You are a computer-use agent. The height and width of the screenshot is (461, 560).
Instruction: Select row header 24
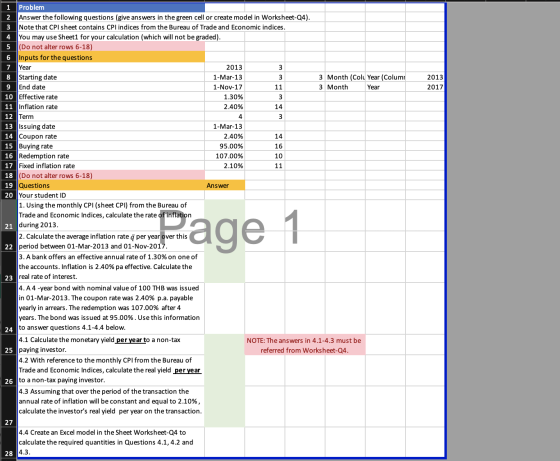coord(9,308)
